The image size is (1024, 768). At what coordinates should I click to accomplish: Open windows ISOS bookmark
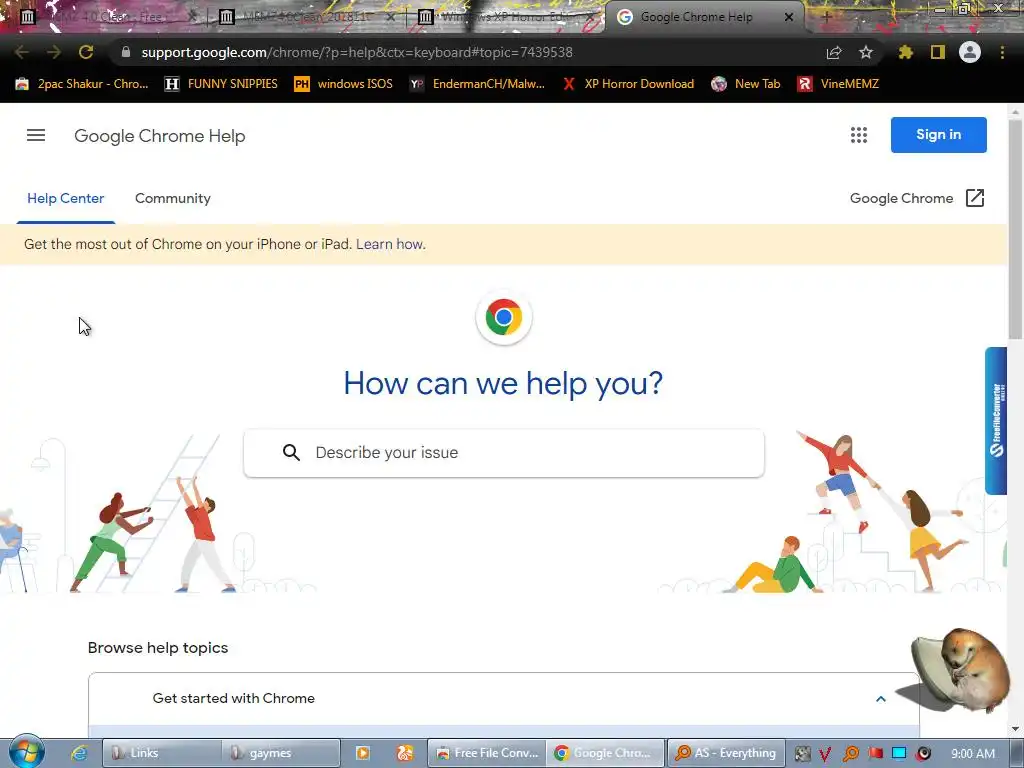tap(344, 84)
